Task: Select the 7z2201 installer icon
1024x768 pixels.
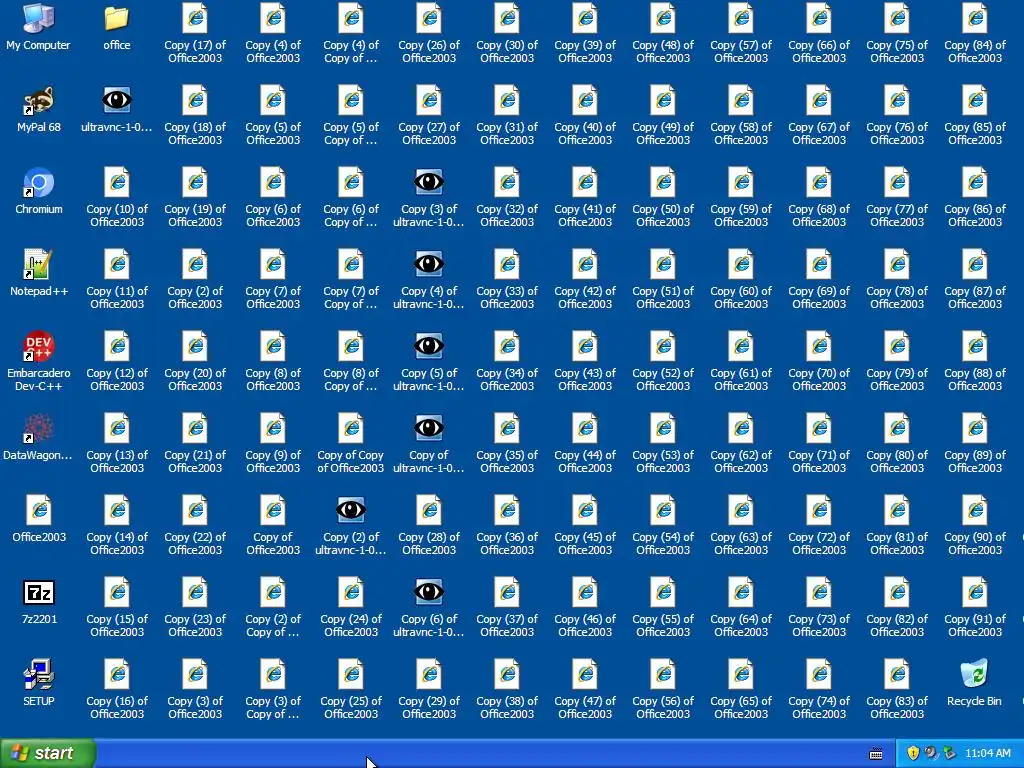Action: tap(39, 592)
